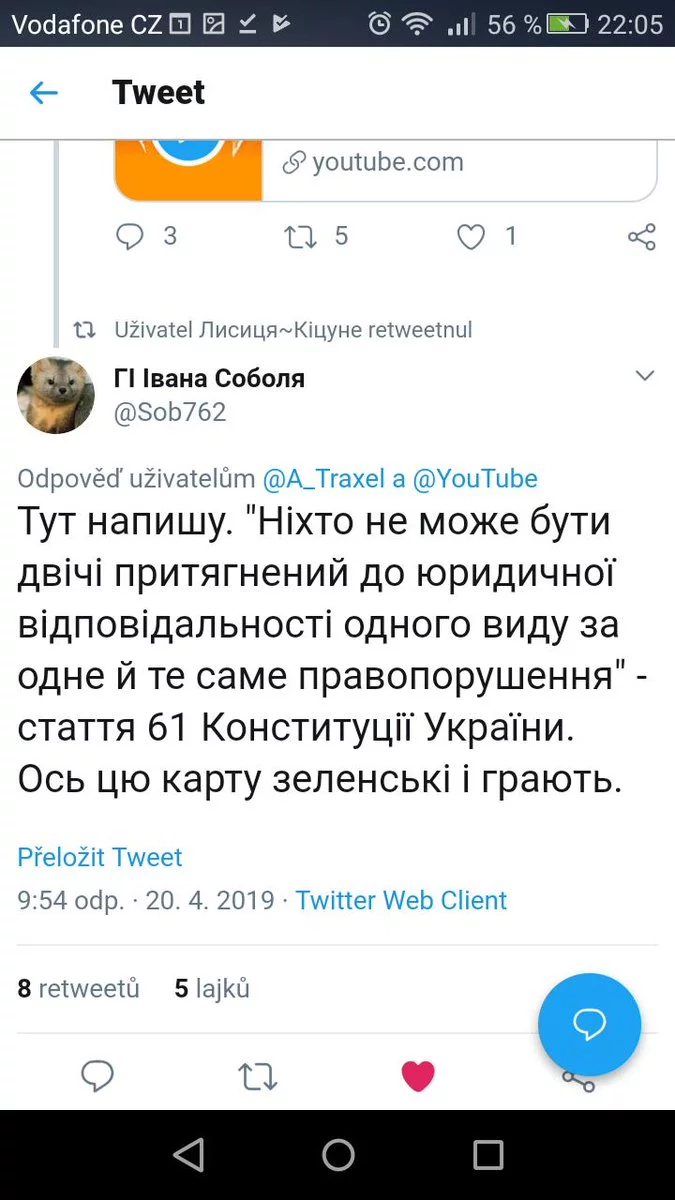
Task: View the list of 8 retweetů
Action: coord(79,989)
